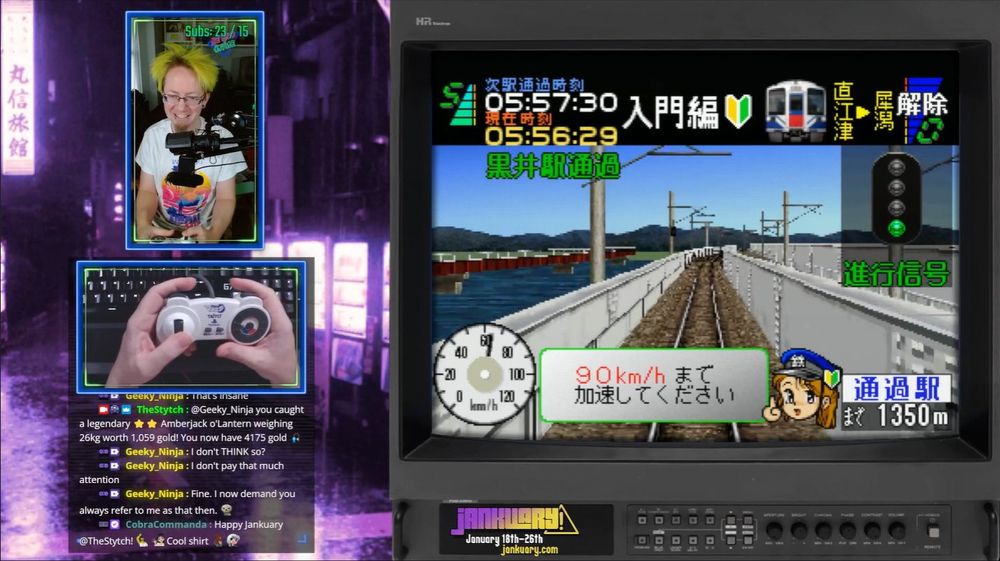Click the 解除 text in the header
The width and height of the screenshot is (1000, 561).
[x=922, y=105]
